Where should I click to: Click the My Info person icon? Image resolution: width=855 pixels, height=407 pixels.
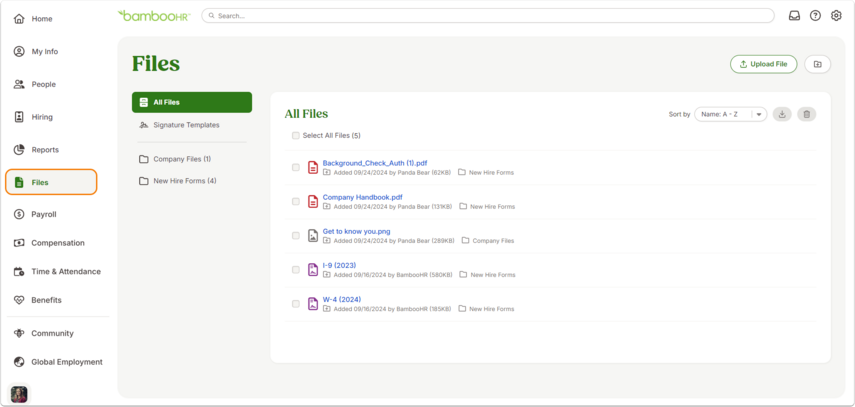point(19,52)
